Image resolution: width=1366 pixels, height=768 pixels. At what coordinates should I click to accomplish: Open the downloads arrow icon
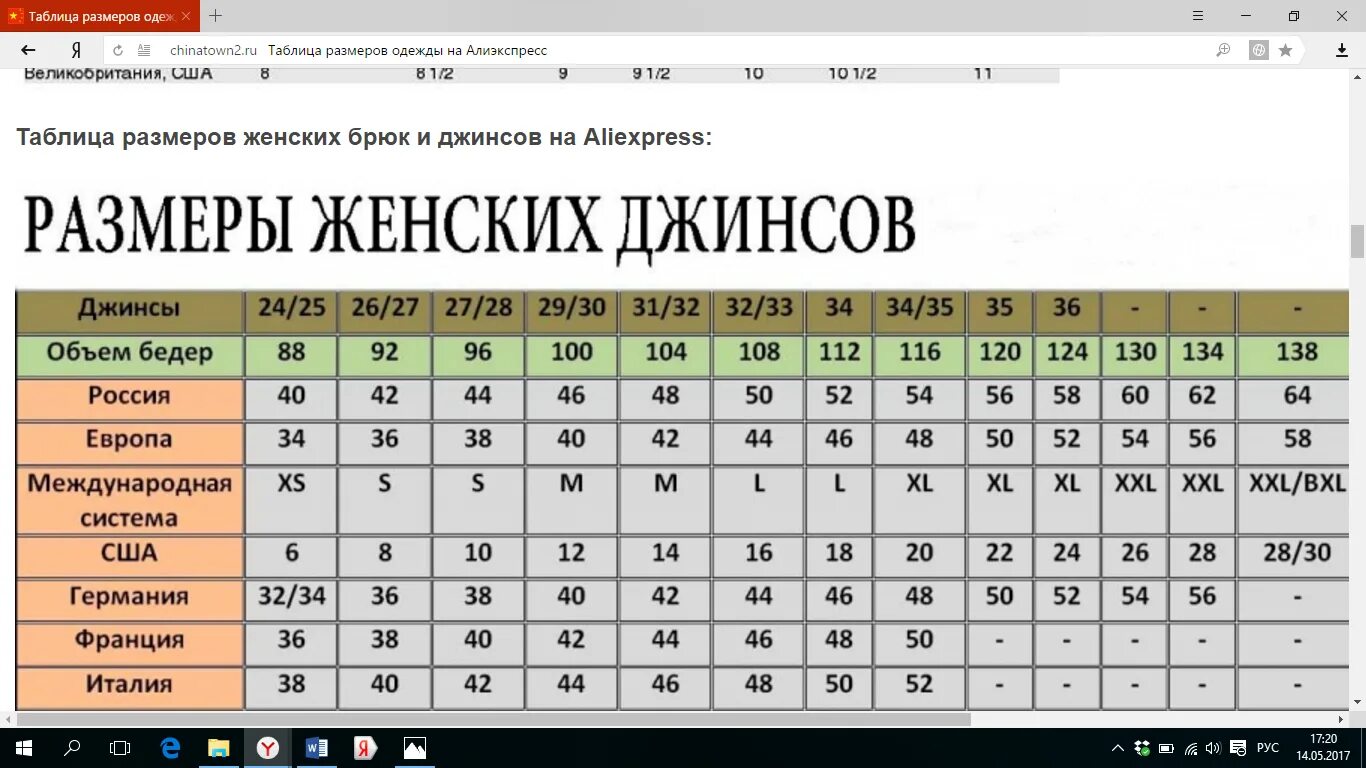click(1342, 50)
